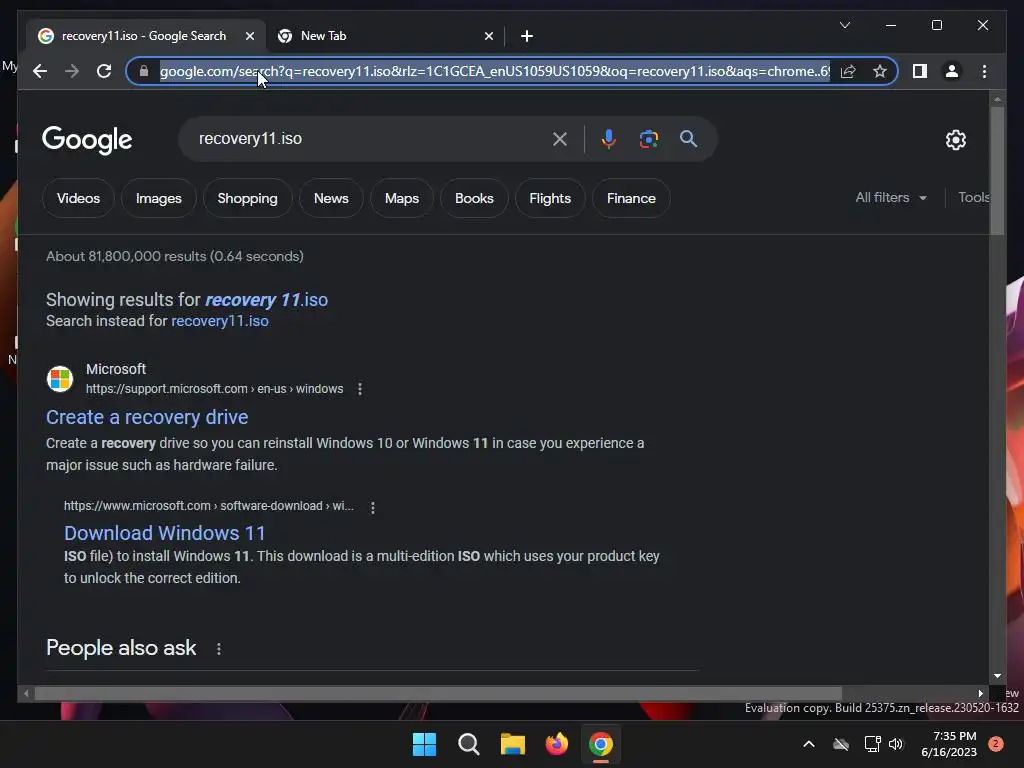Click the horizontal scrollbar thumb
The height and width of the screenshot is (768, 1024).
pos(438,694)
